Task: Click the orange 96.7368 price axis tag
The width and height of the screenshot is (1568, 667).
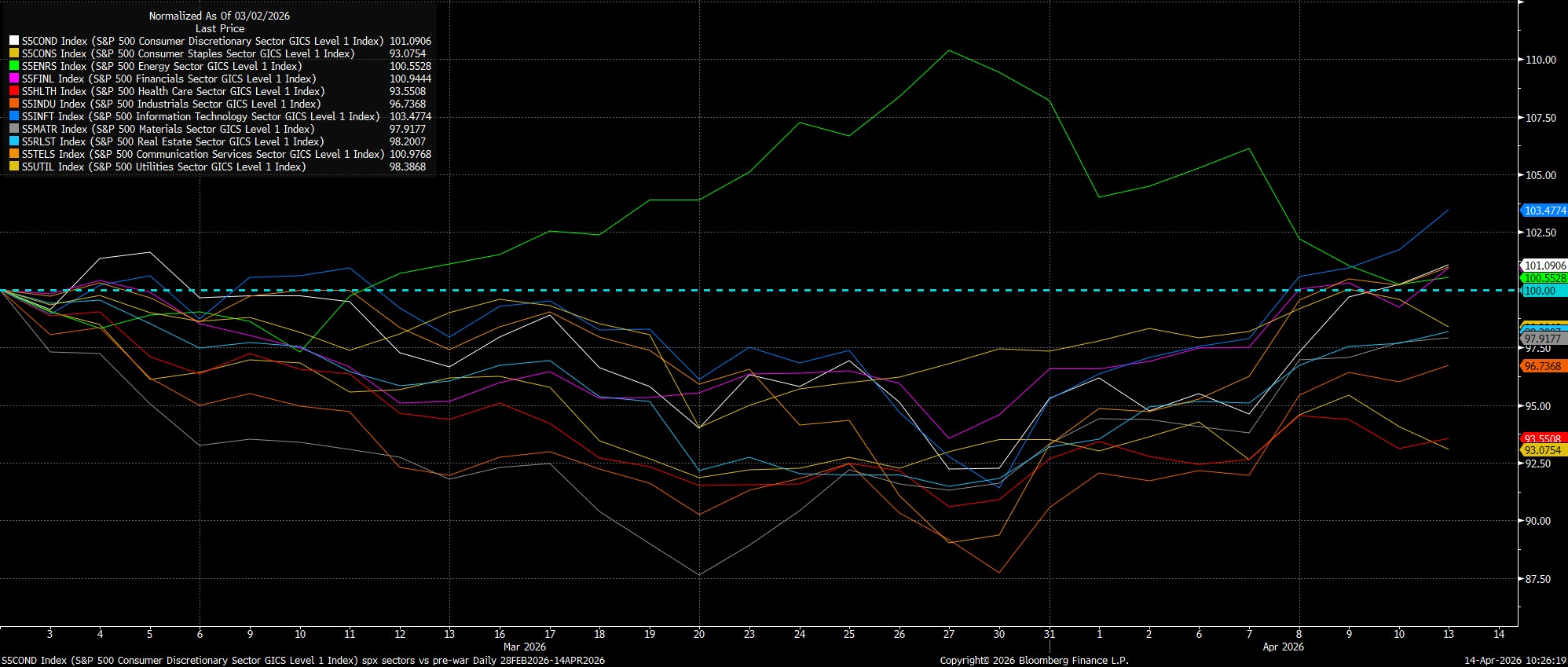Action: click(1543, 366)
